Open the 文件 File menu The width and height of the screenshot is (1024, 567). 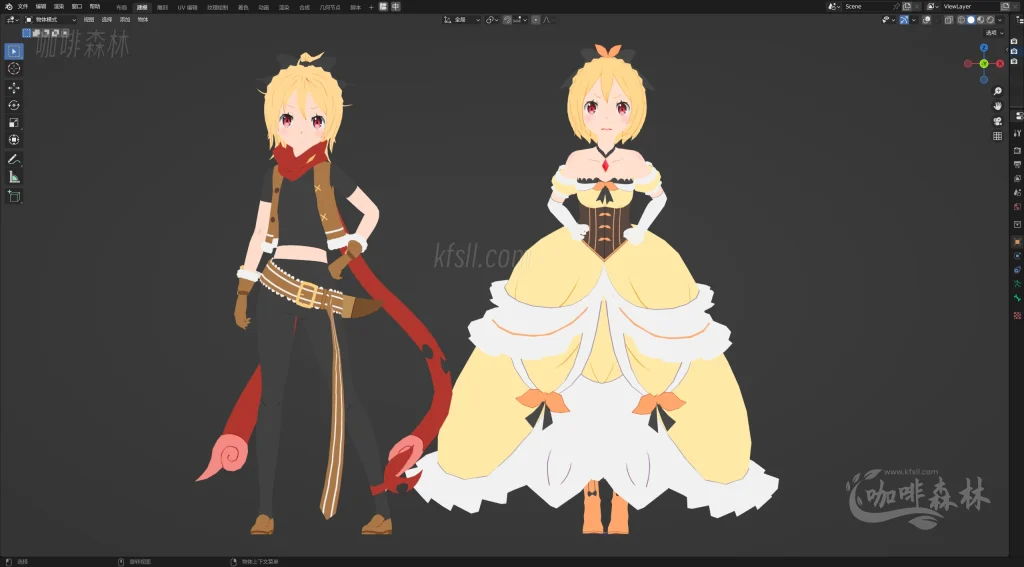coord(23,7)
